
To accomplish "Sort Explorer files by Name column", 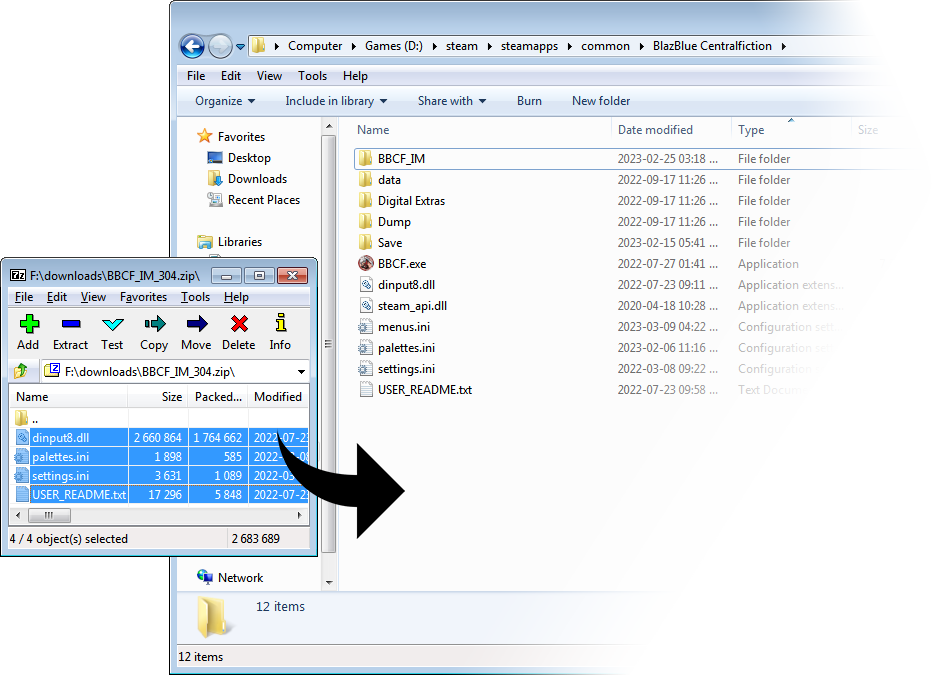I will pos(373,130).
